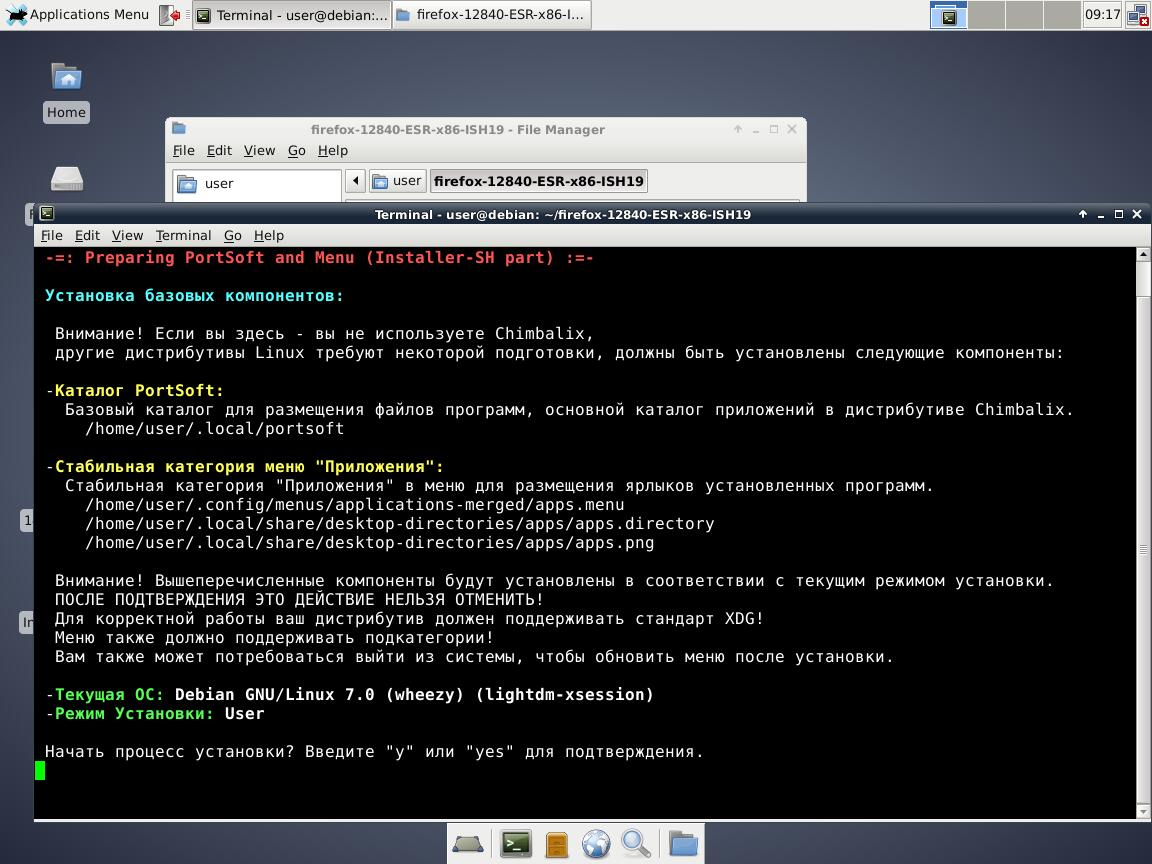The width and height of the screenshot is (1152, 864).
Task: Click the green terminal cursor
Action: 40,770
